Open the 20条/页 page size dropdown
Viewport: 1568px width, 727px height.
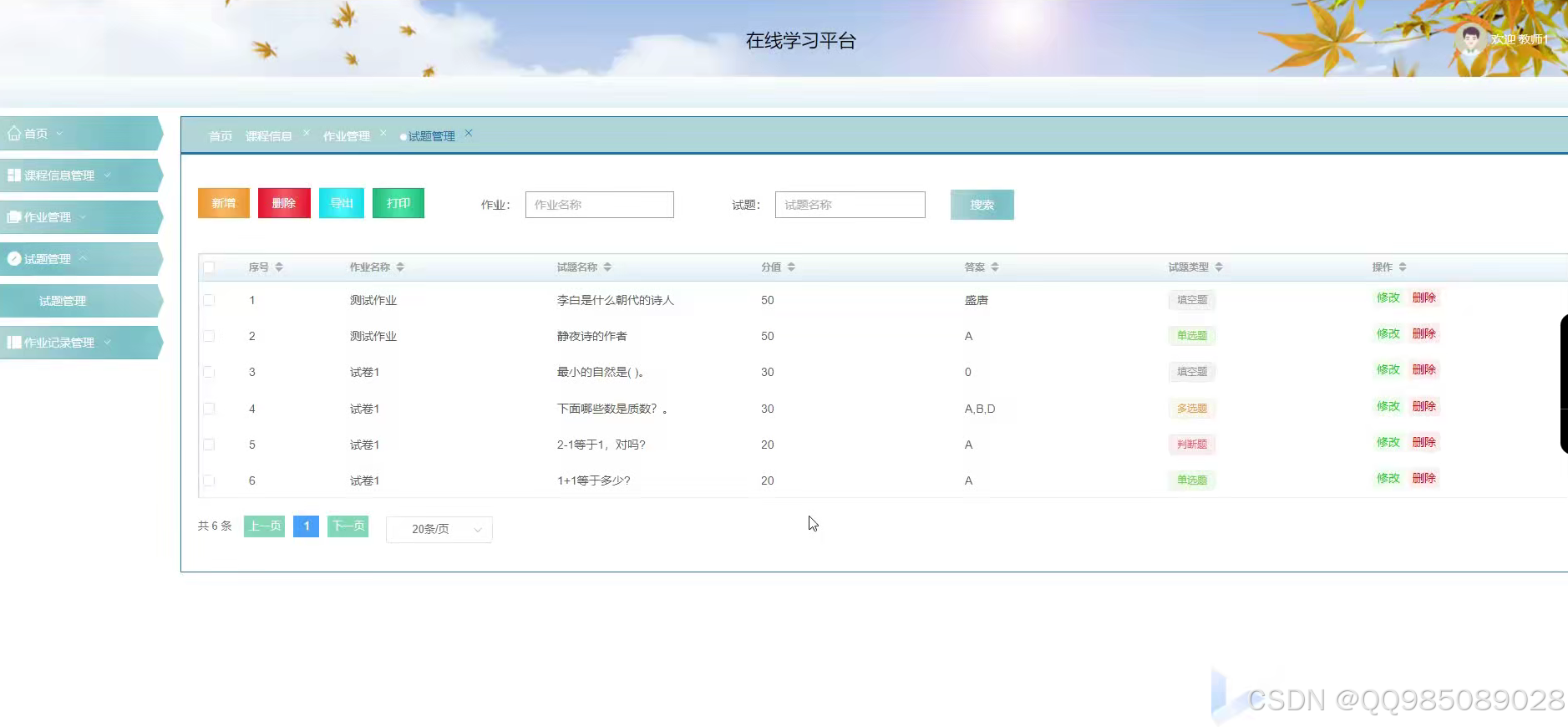pyautogui.click(x=439, y=529)
